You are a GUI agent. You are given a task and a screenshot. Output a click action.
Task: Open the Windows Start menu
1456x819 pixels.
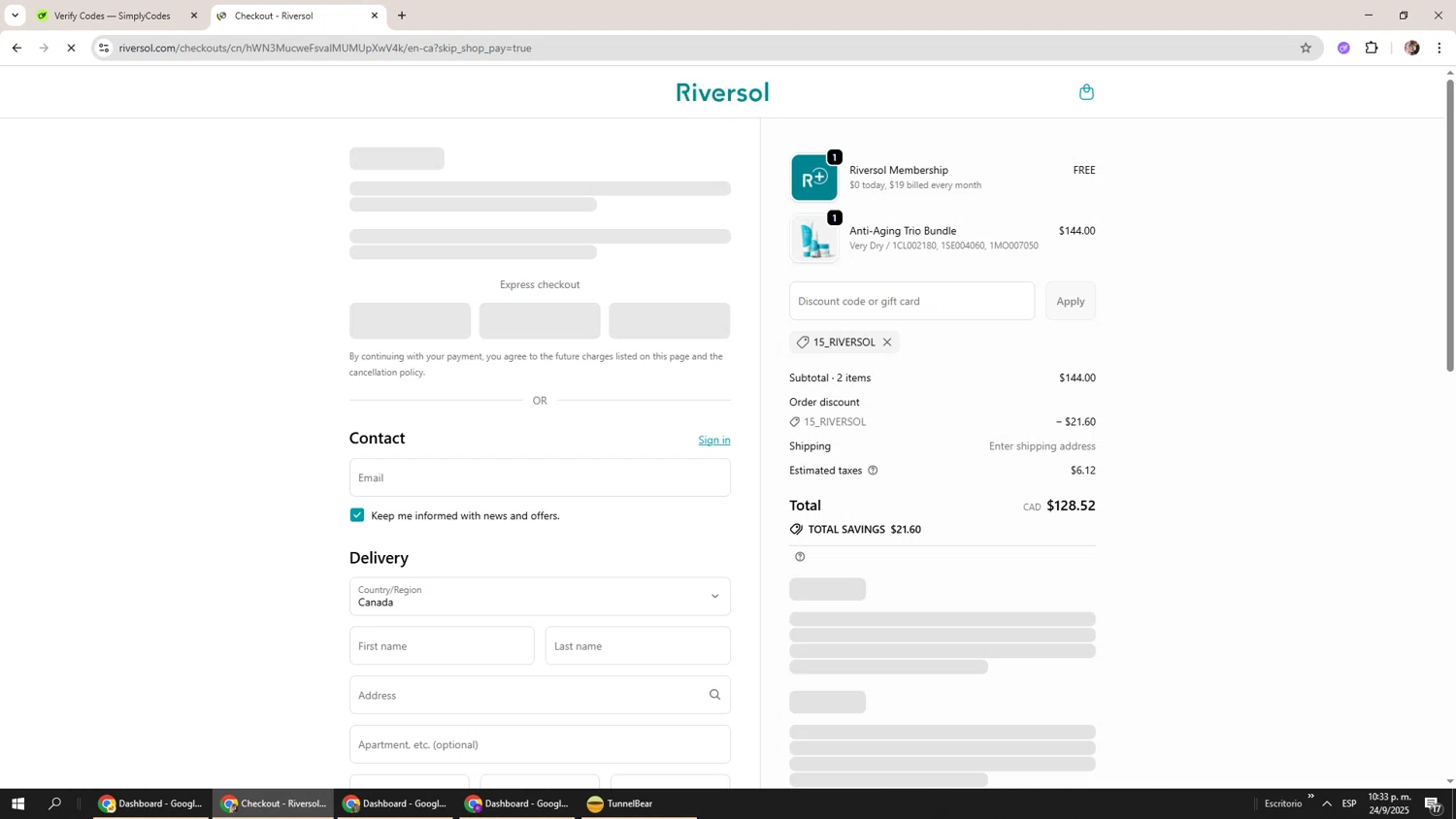point(17,803)
